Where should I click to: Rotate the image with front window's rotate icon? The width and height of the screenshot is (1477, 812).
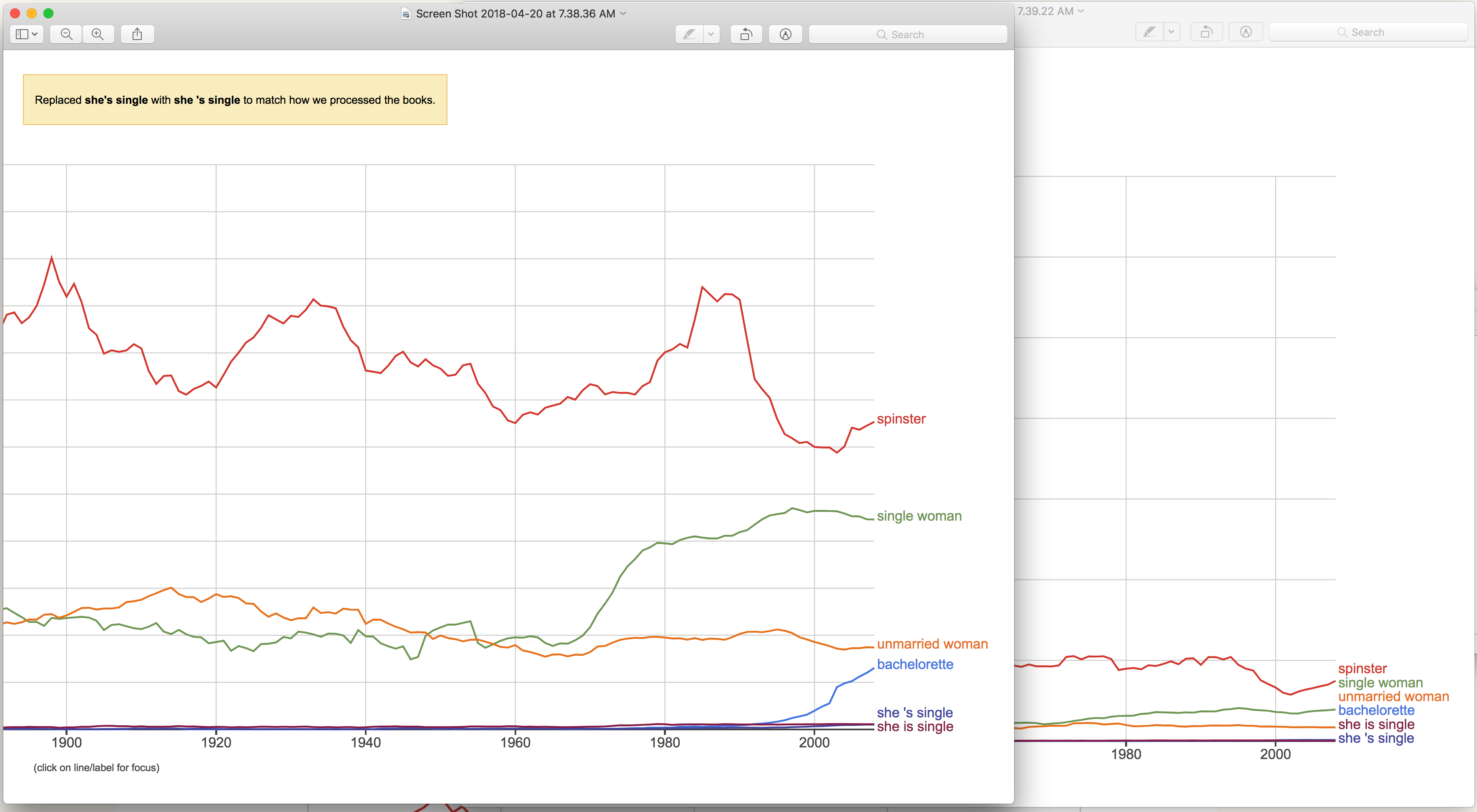(x=746, y=34)
